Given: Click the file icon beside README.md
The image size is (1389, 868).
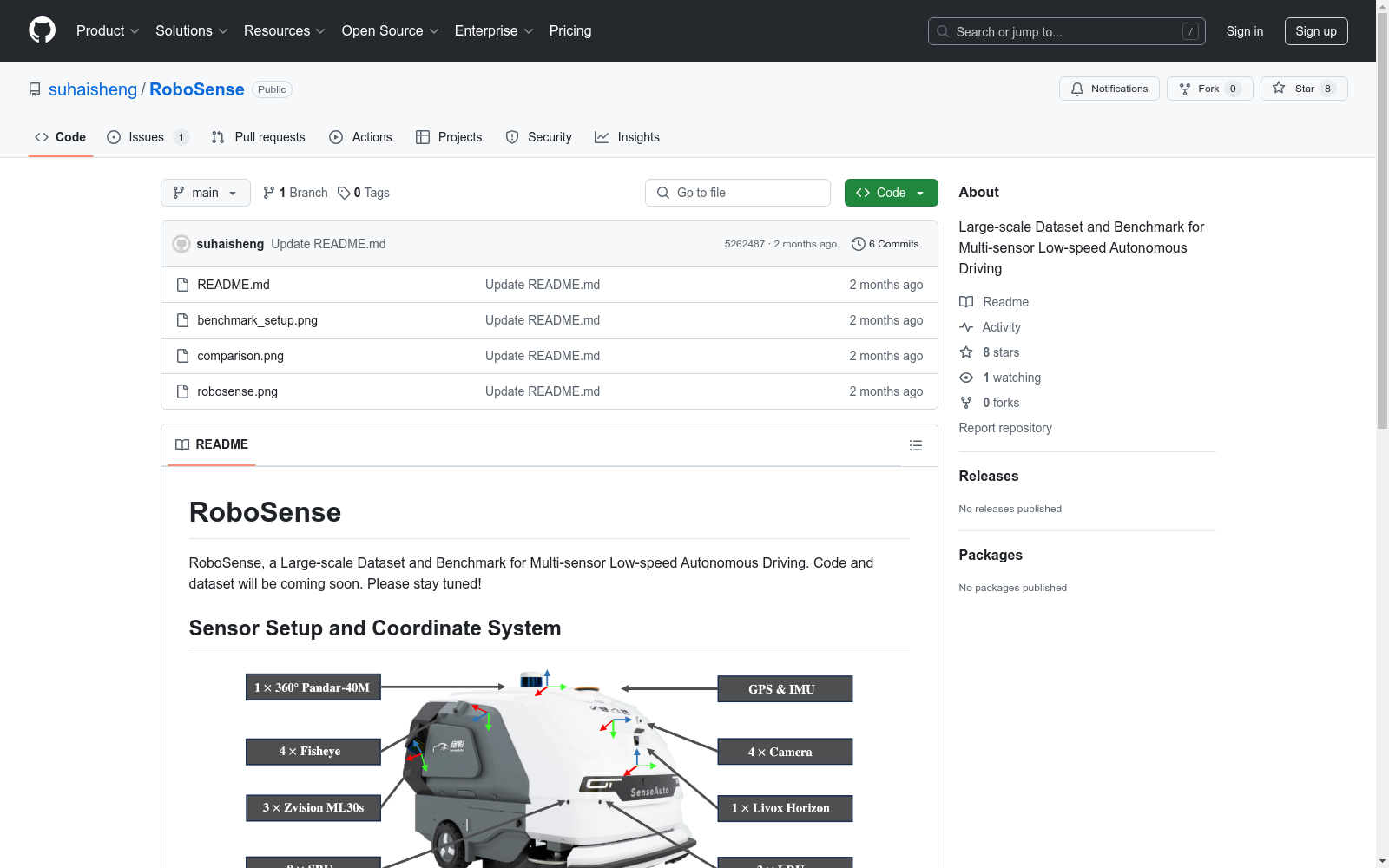Looking at the screenshot, I should coord(182,285).
